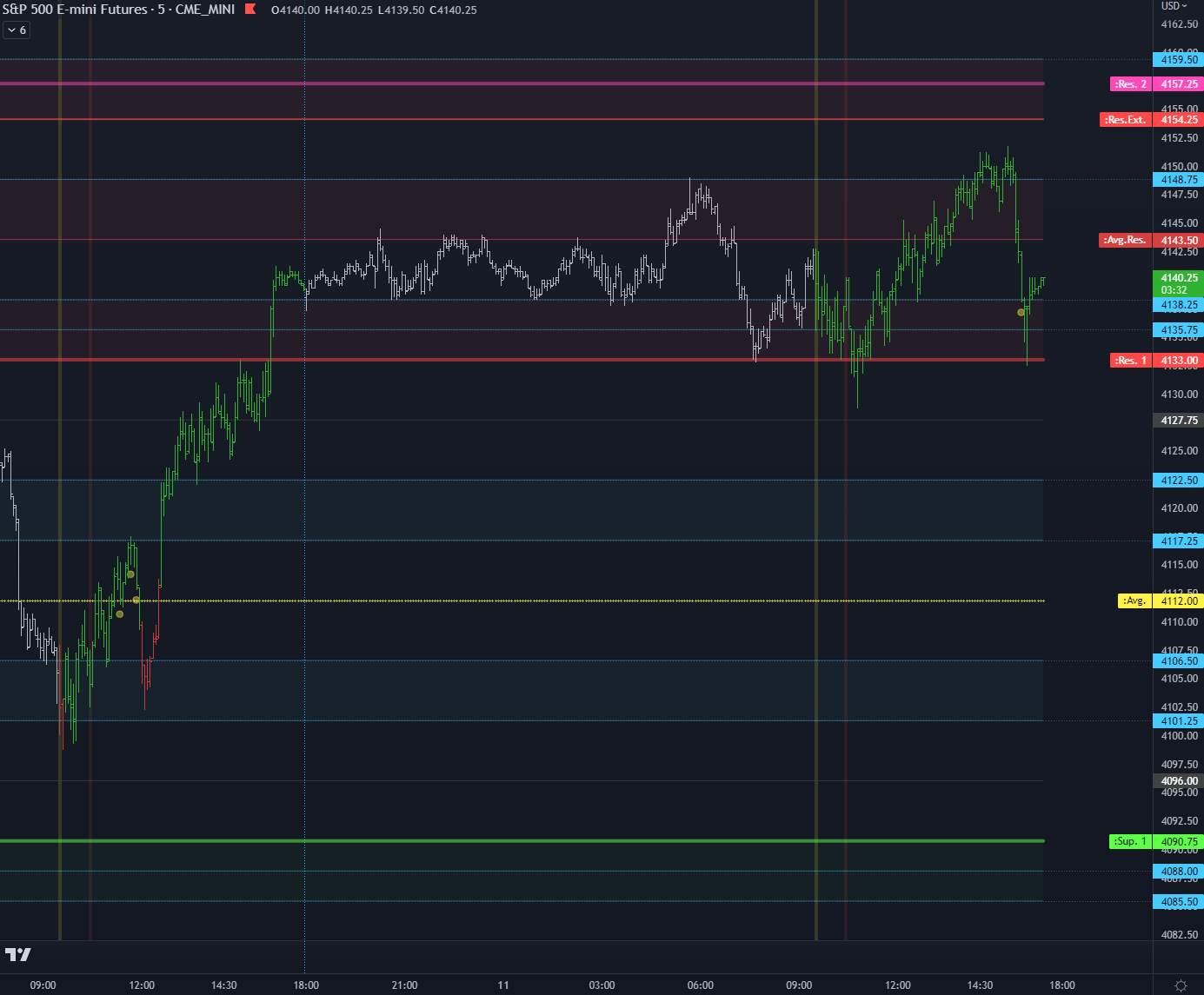Select the :Res. 2 level label

coord(1131,84)
